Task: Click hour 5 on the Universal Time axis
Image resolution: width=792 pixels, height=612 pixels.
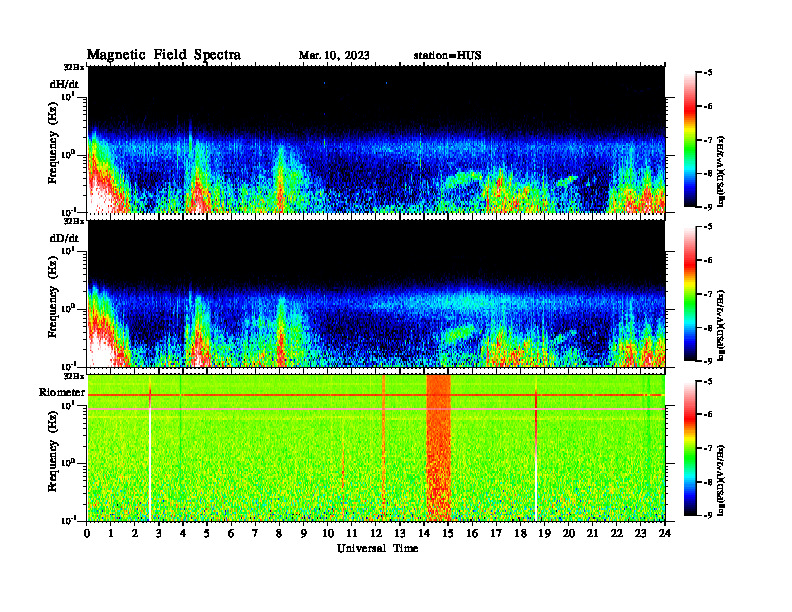Action: [207, 534]
